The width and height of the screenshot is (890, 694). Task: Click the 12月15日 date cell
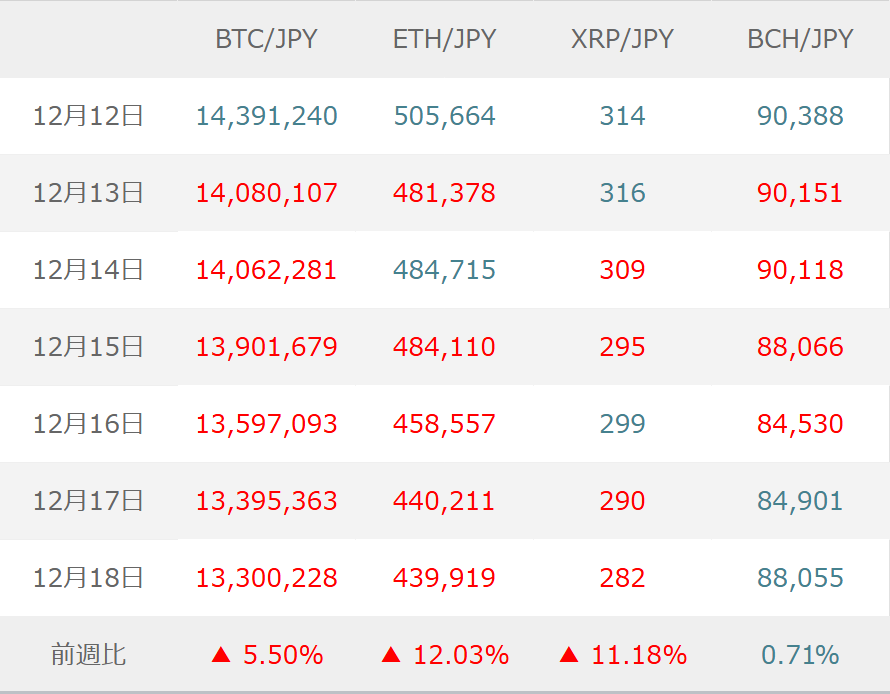89,347
